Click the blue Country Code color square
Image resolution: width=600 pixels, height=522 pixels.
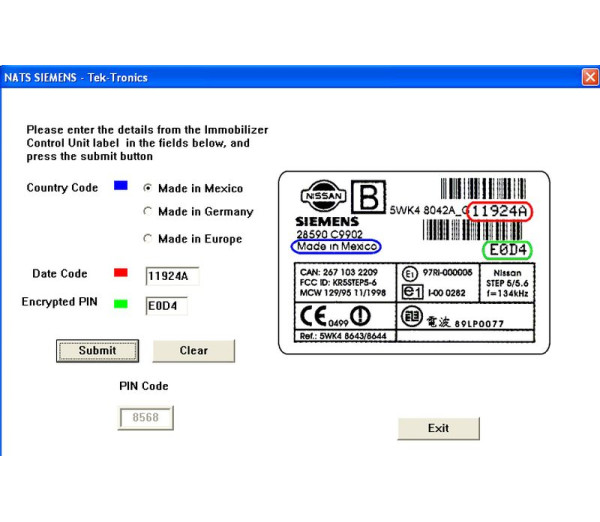120,186
